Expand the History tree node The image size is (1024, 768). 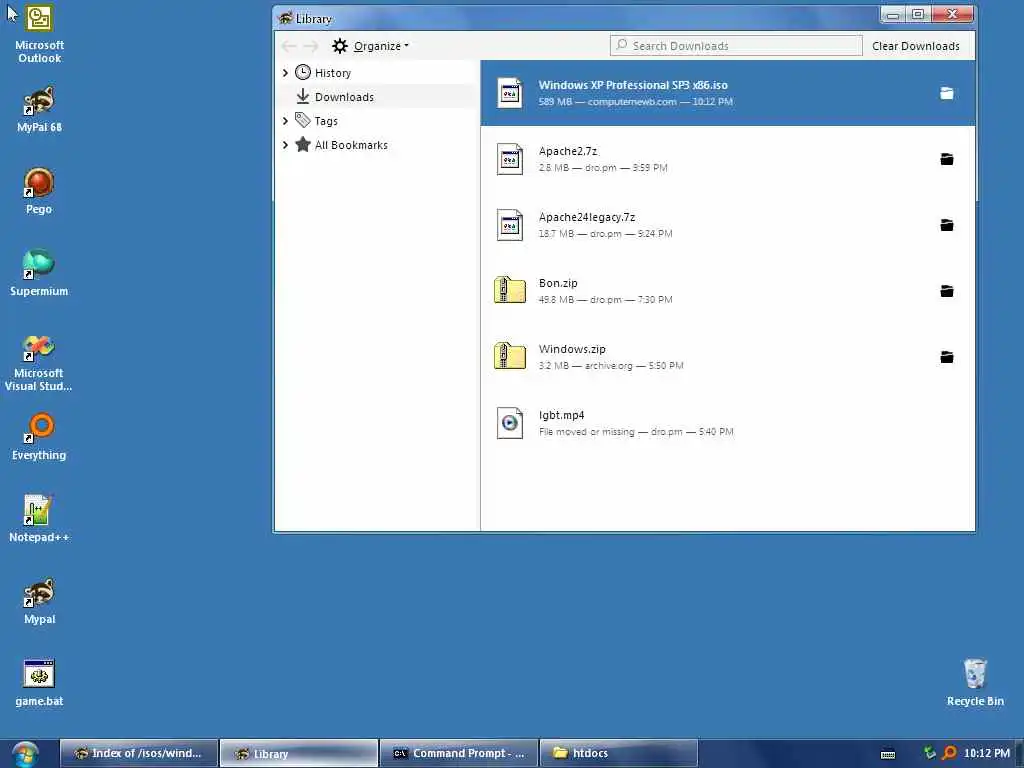pos(285,72)
